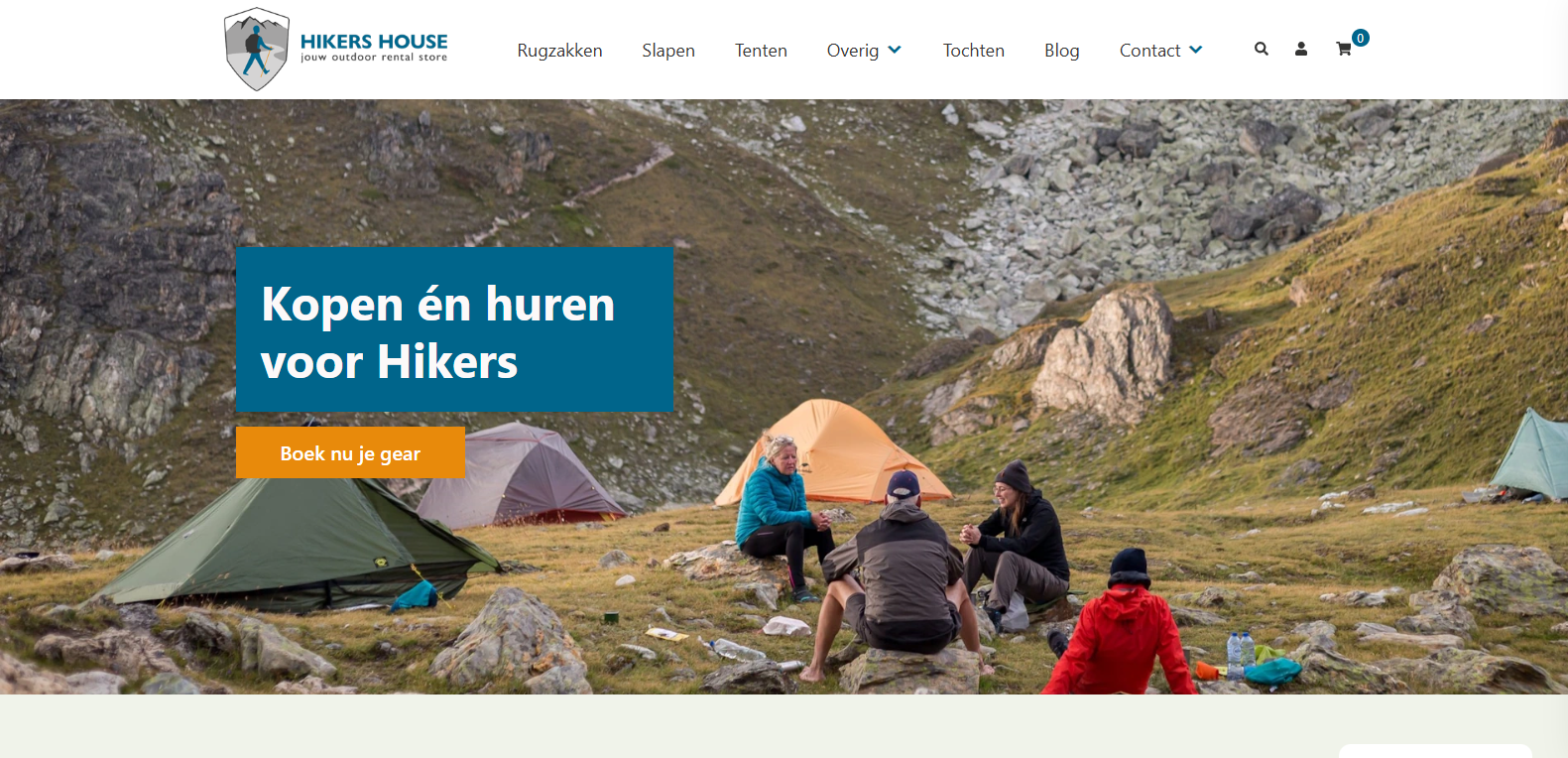Open the shopping cart icon
This screenshot has width=1568, height=758.
coord(1344,49)
